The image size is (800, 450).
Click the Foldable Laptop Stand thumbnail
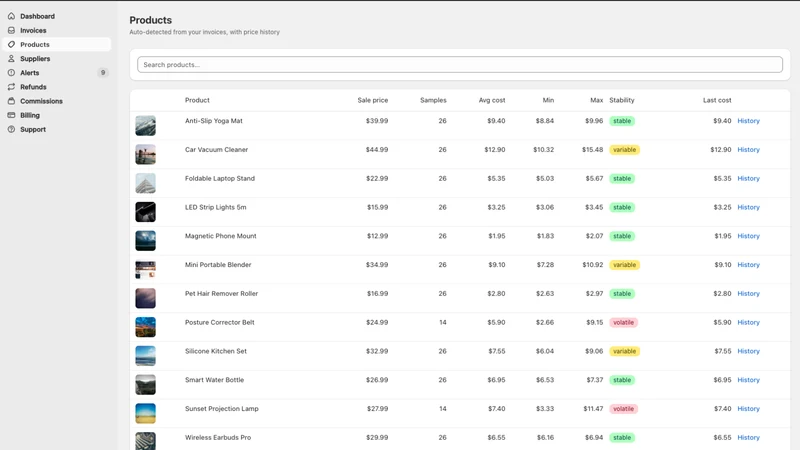tap(145, 183)
